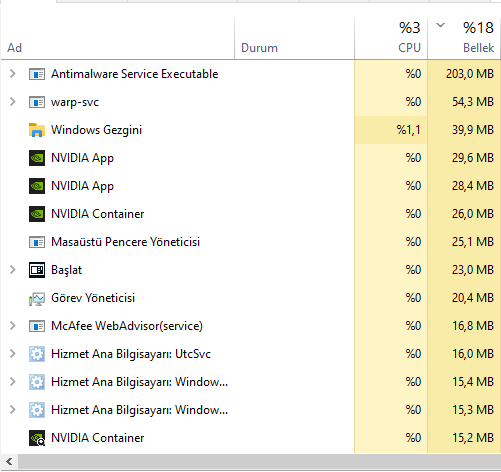501x472 pixels.
Task: Expand the warp-svc process group
Action: pos(12,102)
